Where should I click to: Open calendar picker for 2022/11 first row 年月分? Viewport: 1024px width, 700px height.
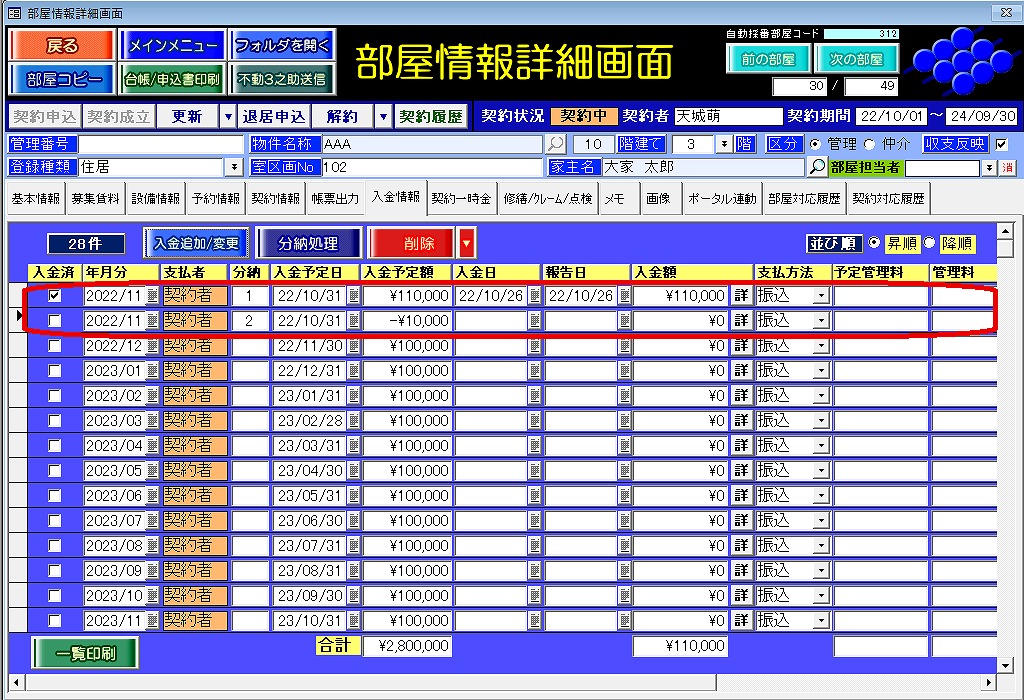point(152,296)
